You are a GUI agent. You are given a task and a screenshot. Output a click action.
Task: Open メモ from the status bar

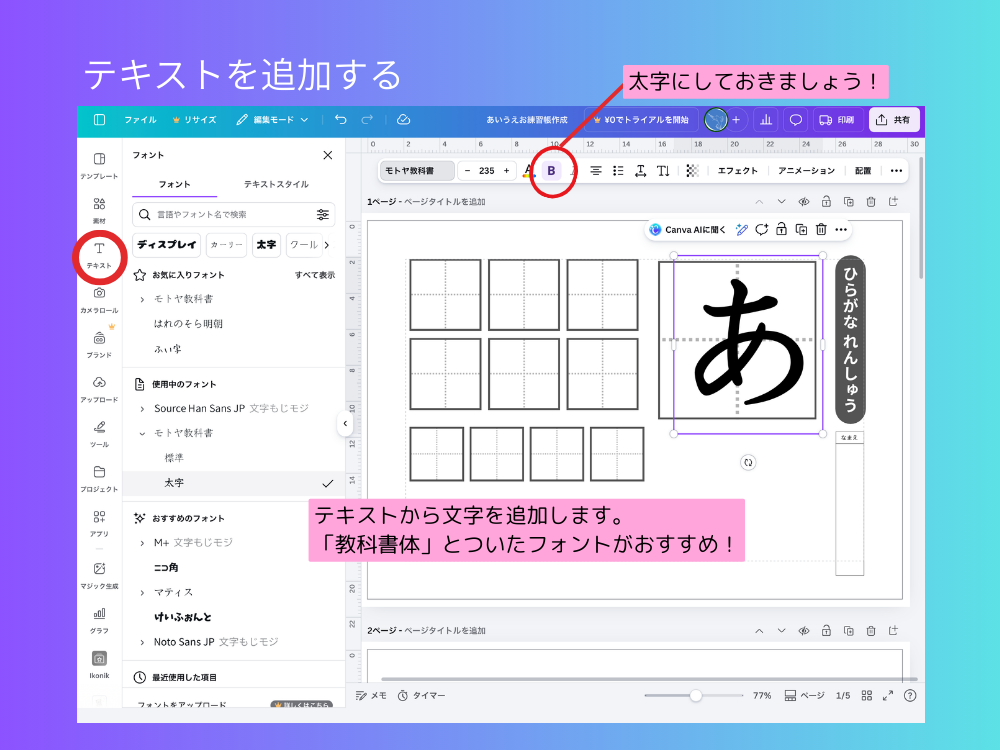[x=370, y=695]
